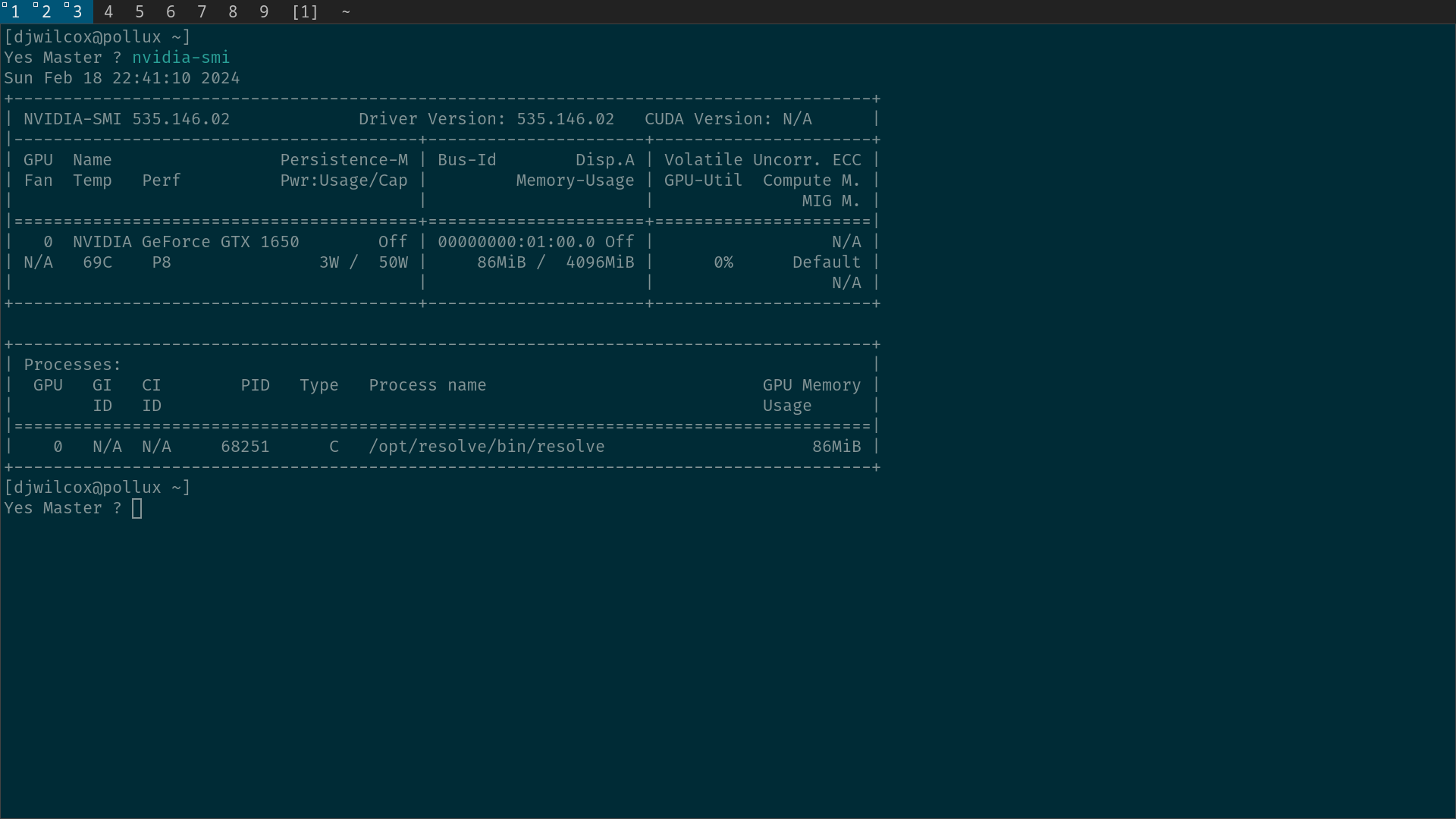The height and width of the screenshot is (819, 1456).
Task: Click the Process name column header
Action: 428,385
